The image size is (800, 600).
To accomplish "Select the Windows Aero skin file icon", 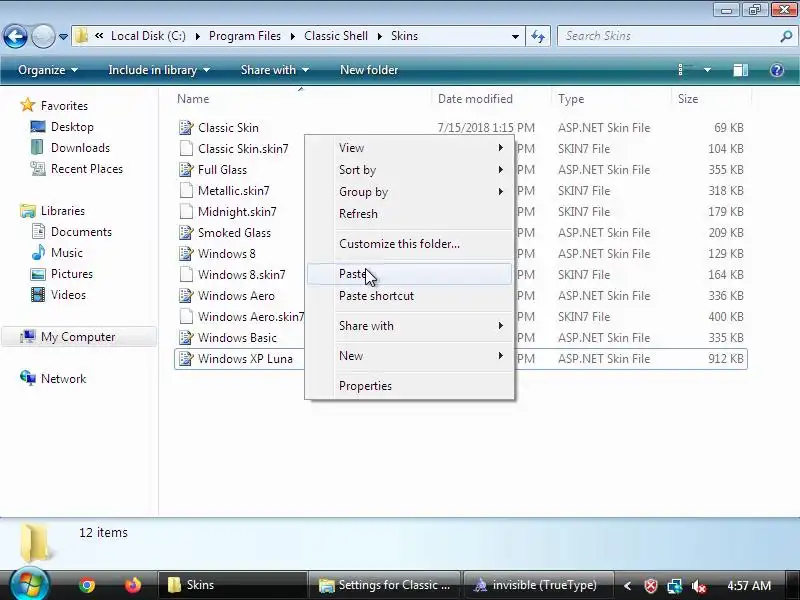I will (186, 295).
